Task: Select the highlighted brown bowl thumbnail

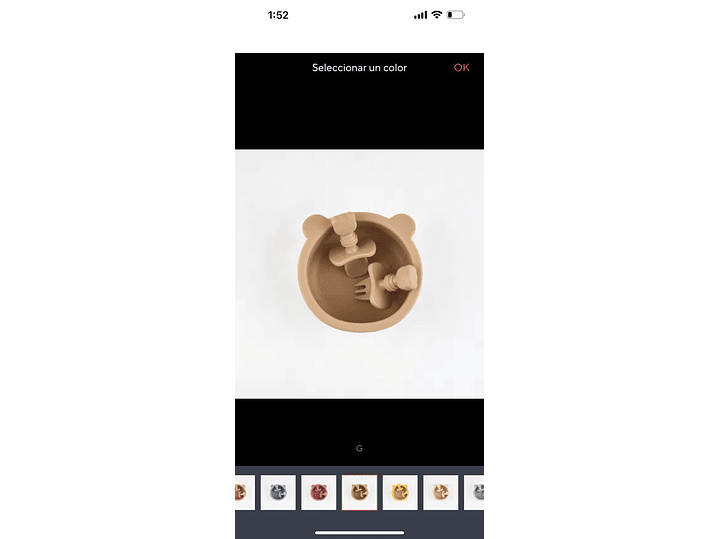Action: [x=360, y=492]
